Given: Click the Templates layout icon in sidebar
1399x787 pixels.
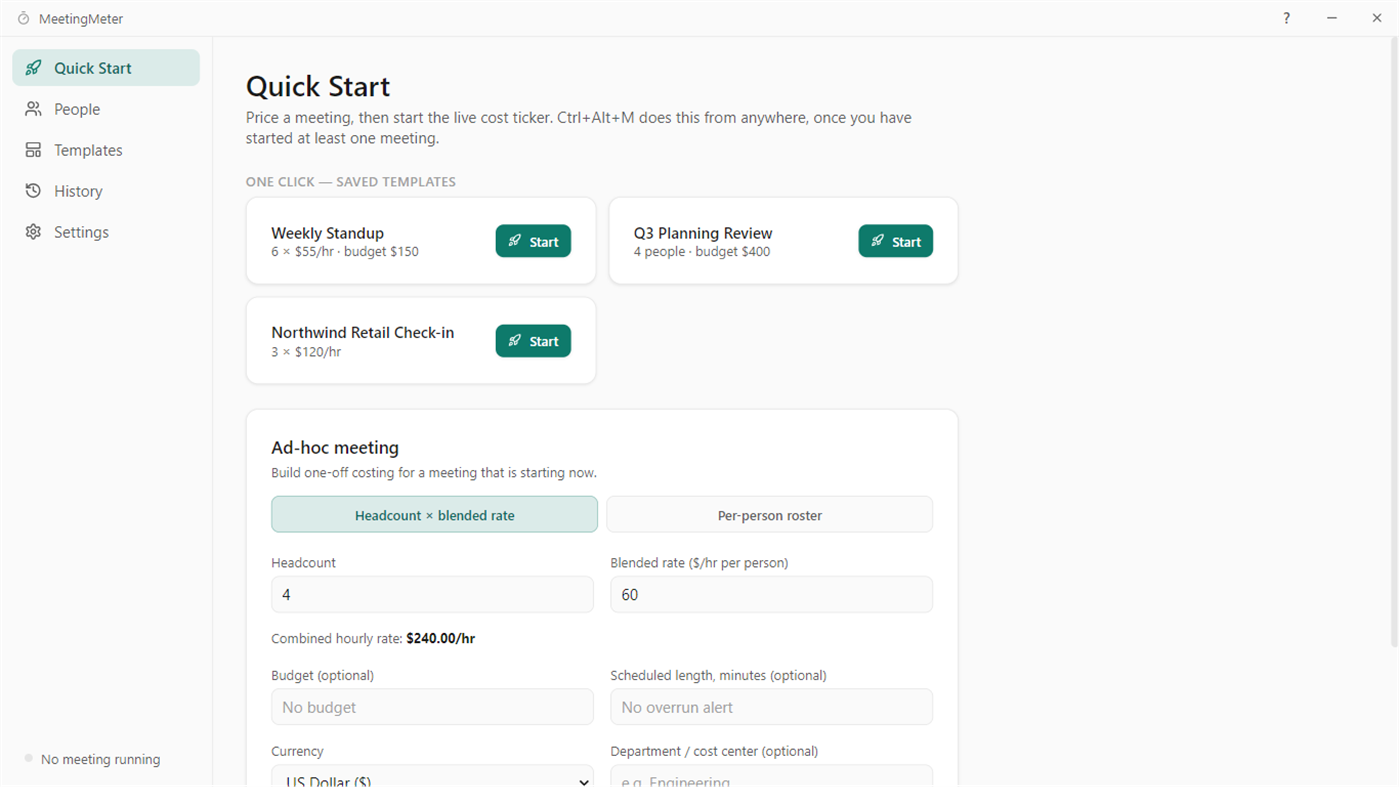Looking at the screenshot, I should [34, 150].
